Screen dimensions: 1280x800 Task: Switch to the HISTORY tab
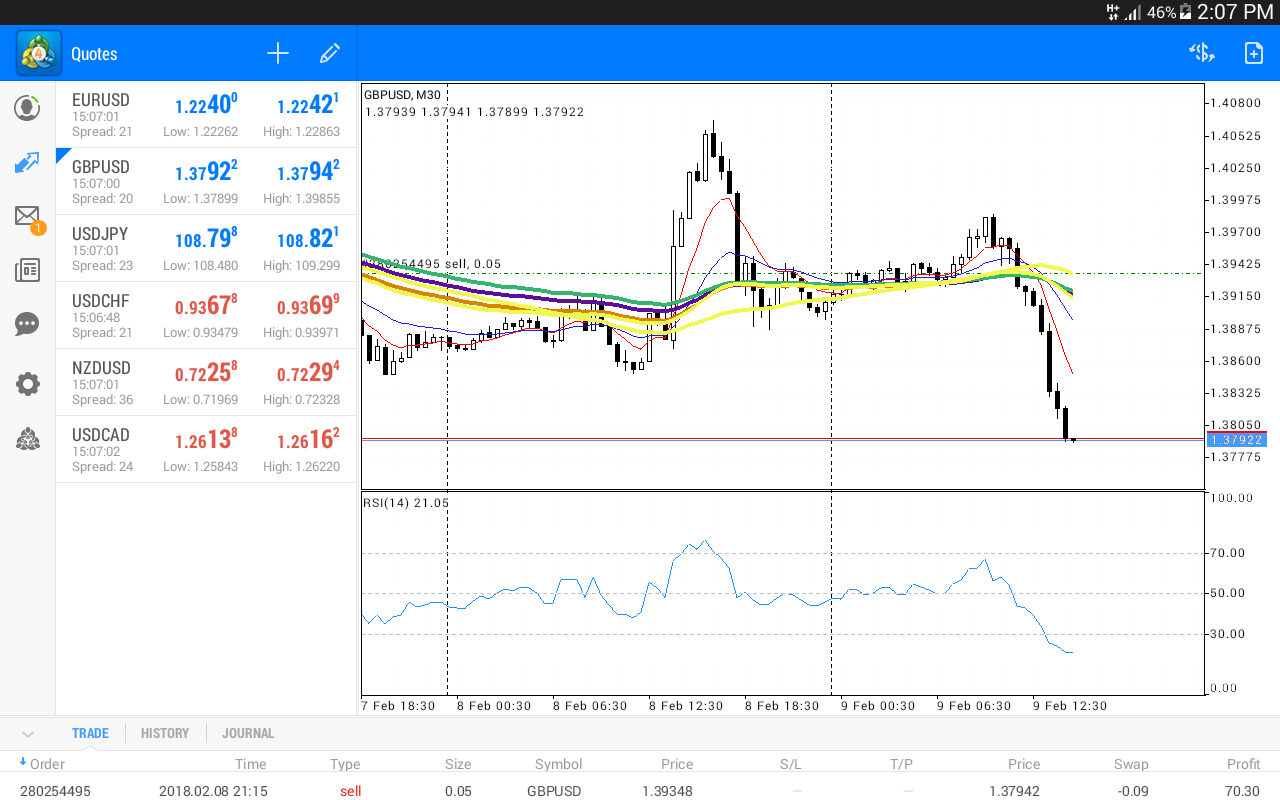click(165, 733)
